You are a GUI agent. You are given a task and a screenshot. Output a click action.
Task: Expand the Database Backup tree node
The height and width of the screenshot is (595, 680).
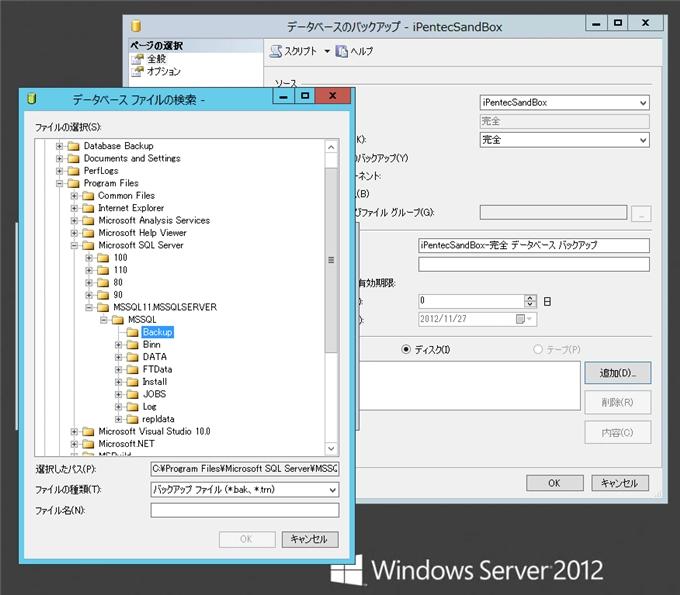coord(59,146)
